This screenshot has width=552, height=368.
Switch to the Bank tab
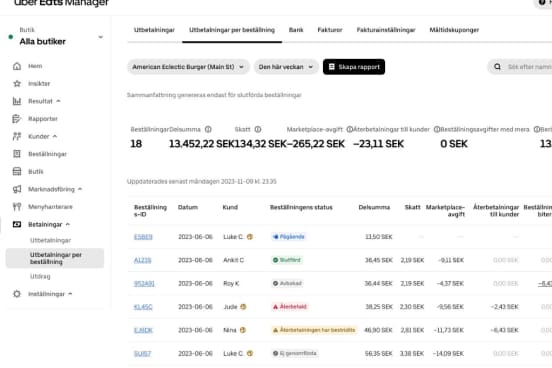[296, 30]
